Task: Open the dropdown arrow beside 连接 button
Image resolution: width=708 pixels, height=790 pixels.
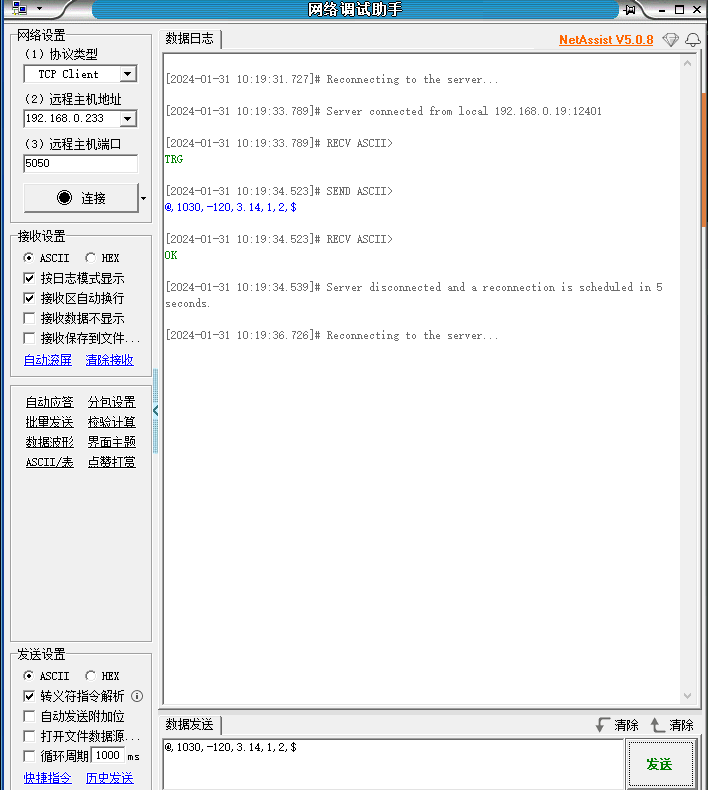Action: click(x=144, y=198)
